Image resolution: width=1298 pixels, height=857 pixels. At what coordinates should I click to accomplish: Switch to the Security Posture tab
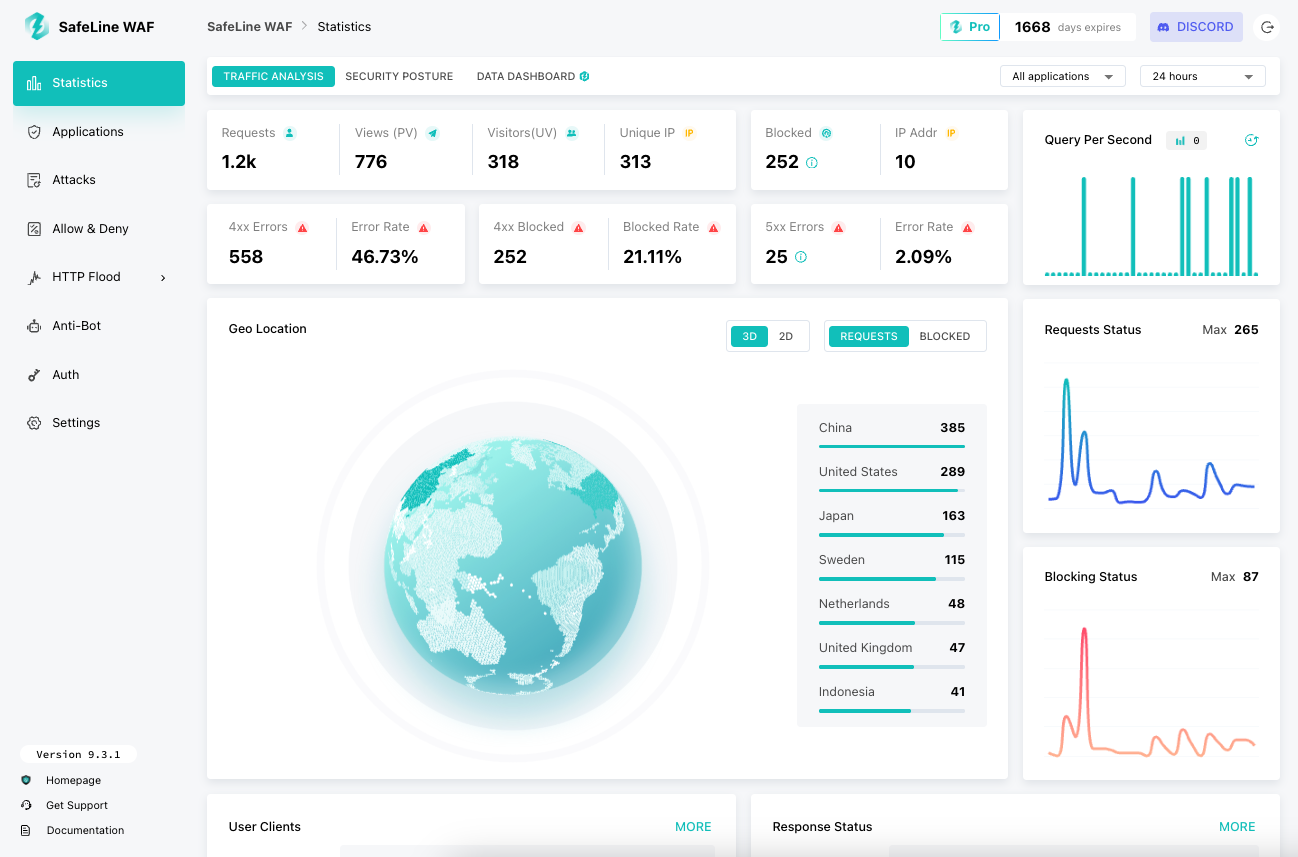pyautogui.click(x=399, y=77)
